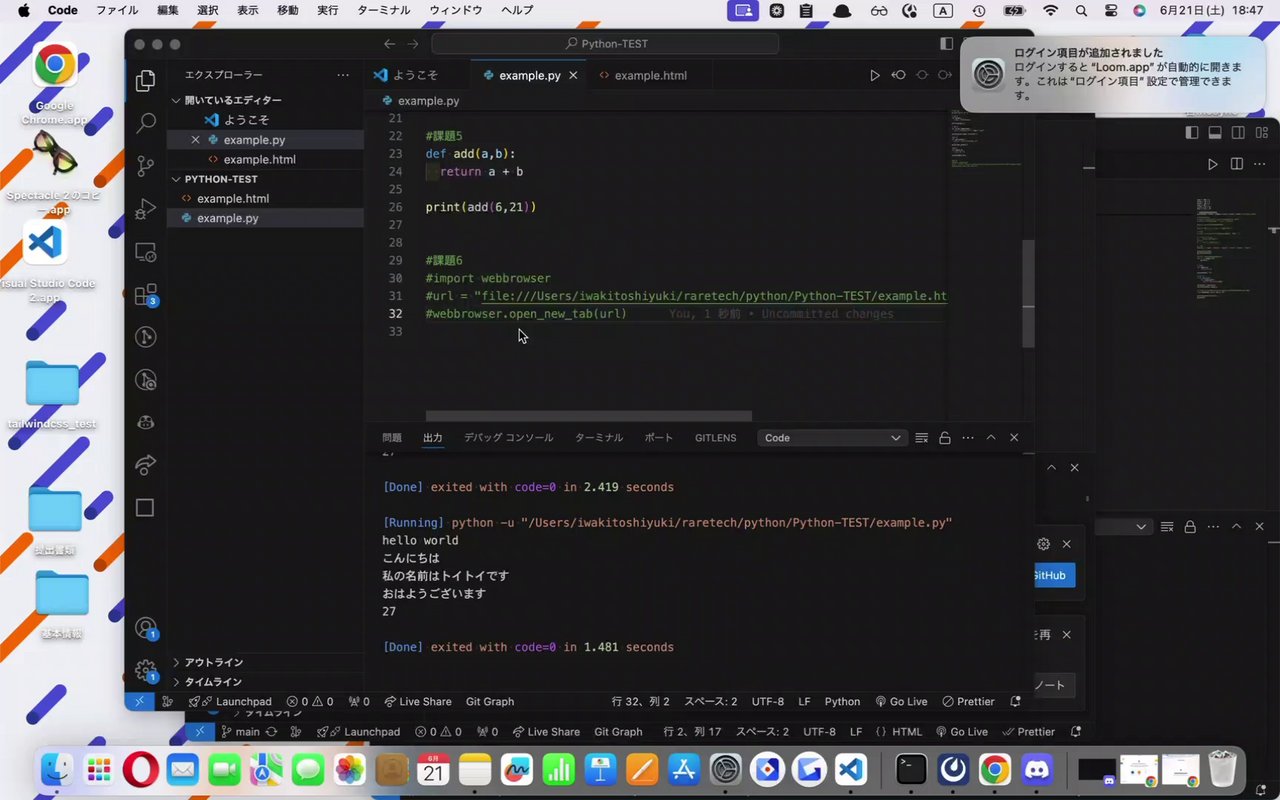The image size is (1280, 800).
Task: Open the Visual Studio Code icon in the Dock
Action: tap(851, 770)
